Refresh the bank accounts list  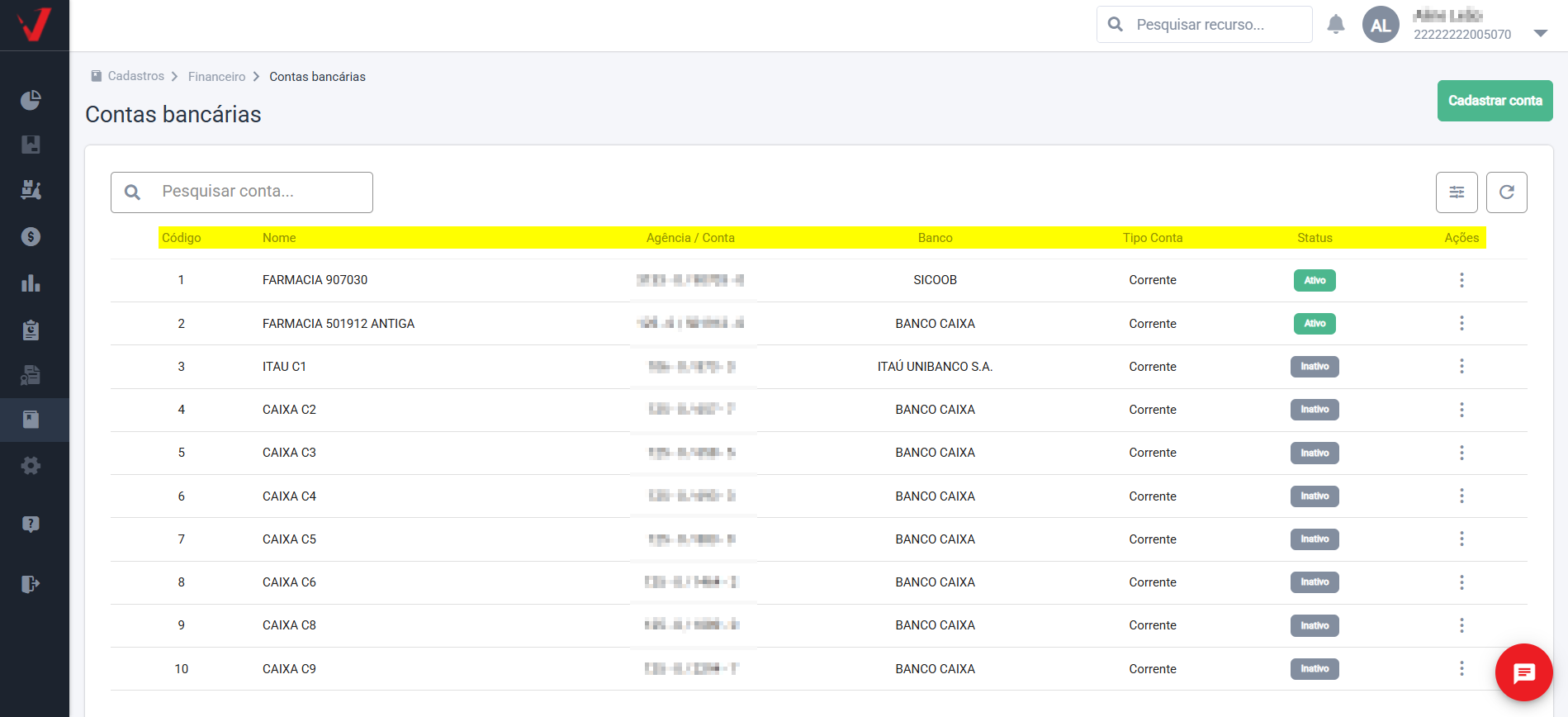tap(1506, 192)
